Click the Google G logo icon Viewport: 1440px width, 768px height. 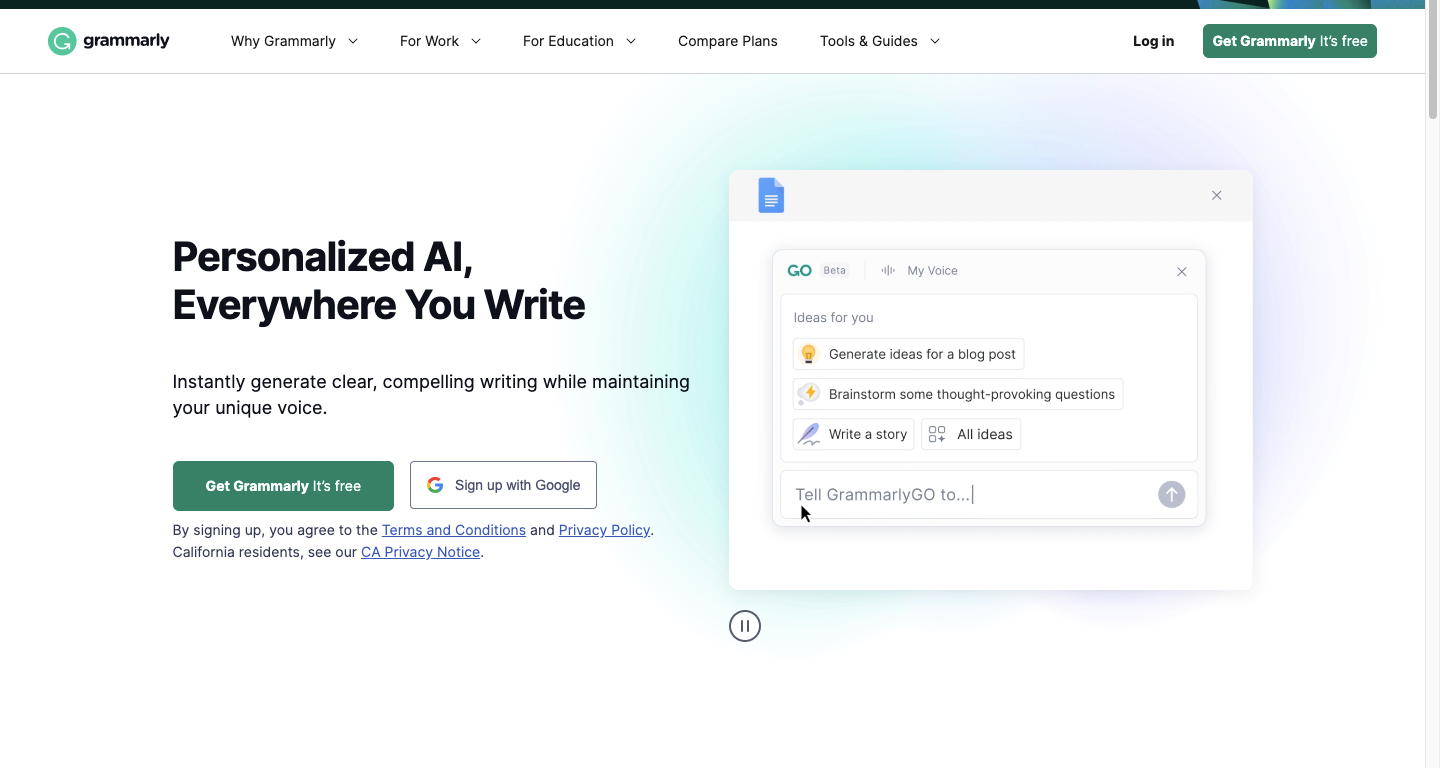tap(435, 485)
